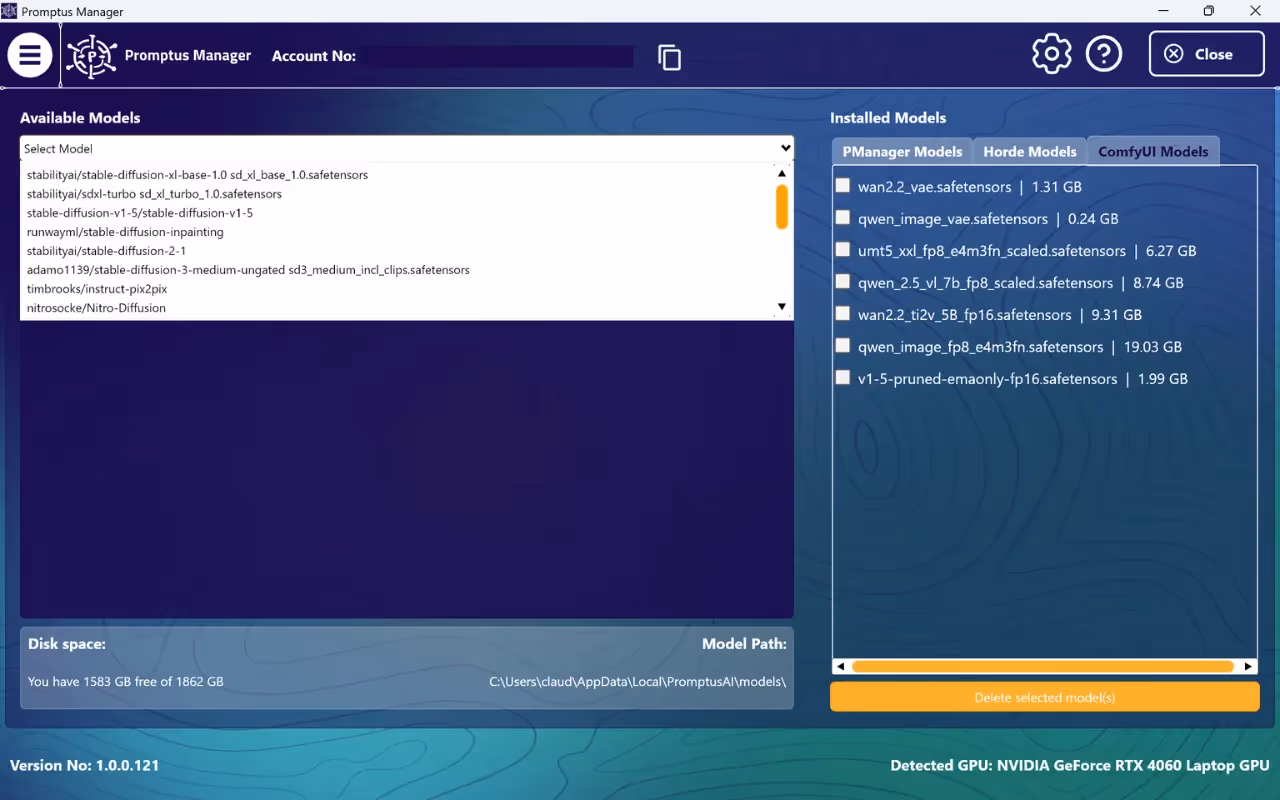Image resolution: width=1280 pixels, height=800 pixels.
Task: Click the installed models horizontal scrollbar
Action: 1043,666
